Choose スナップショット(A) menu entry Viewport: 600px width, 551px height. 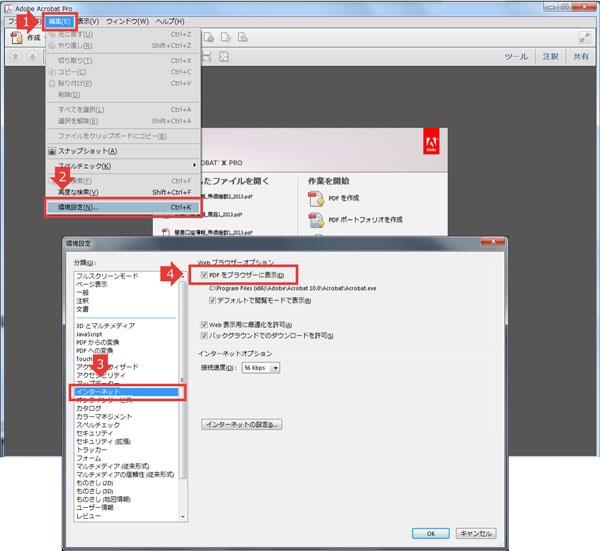click(x=124, y=151)
